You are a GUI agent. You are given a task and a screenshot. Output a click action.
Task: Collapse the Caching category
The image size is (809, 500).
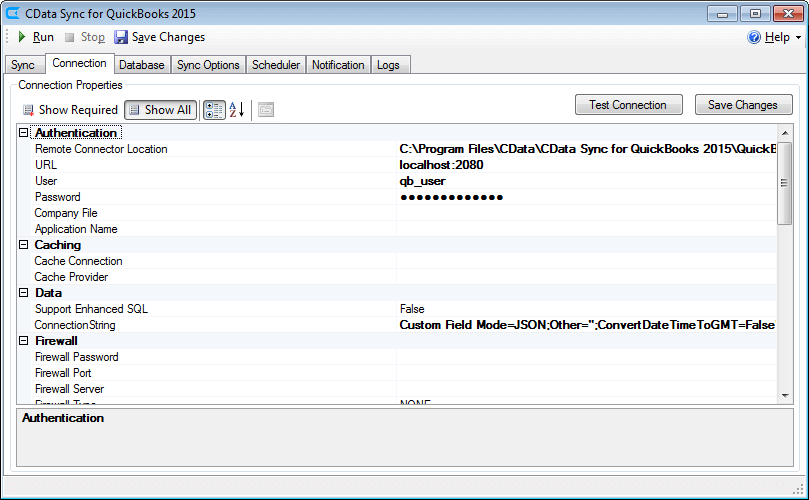24,245
